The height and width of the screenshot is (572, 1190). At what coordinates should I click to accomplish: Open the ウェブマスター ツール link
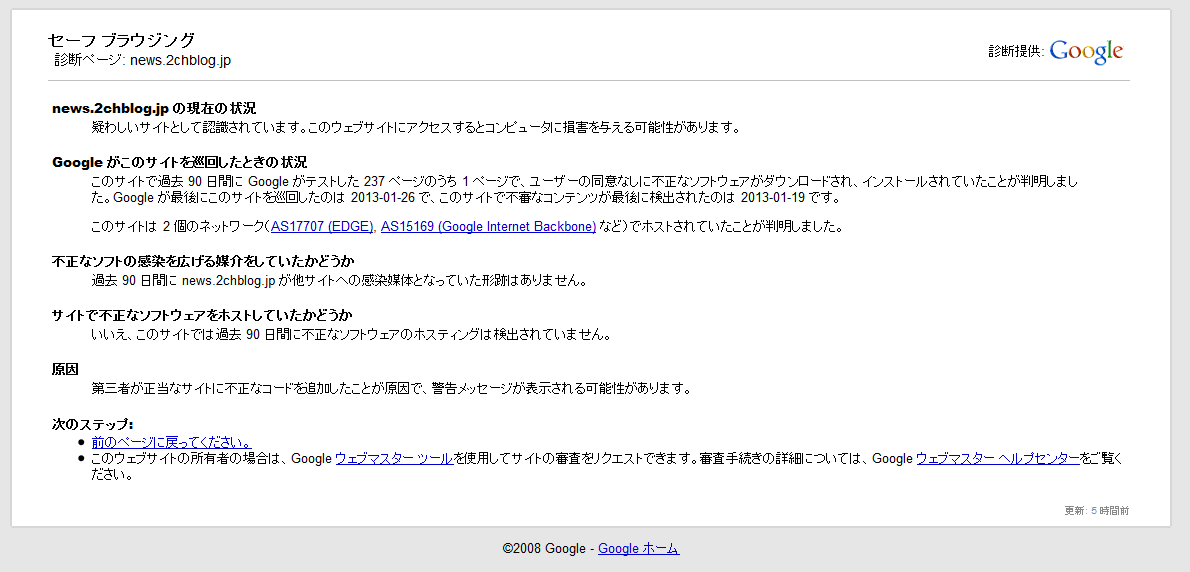[x=395, y=458]
